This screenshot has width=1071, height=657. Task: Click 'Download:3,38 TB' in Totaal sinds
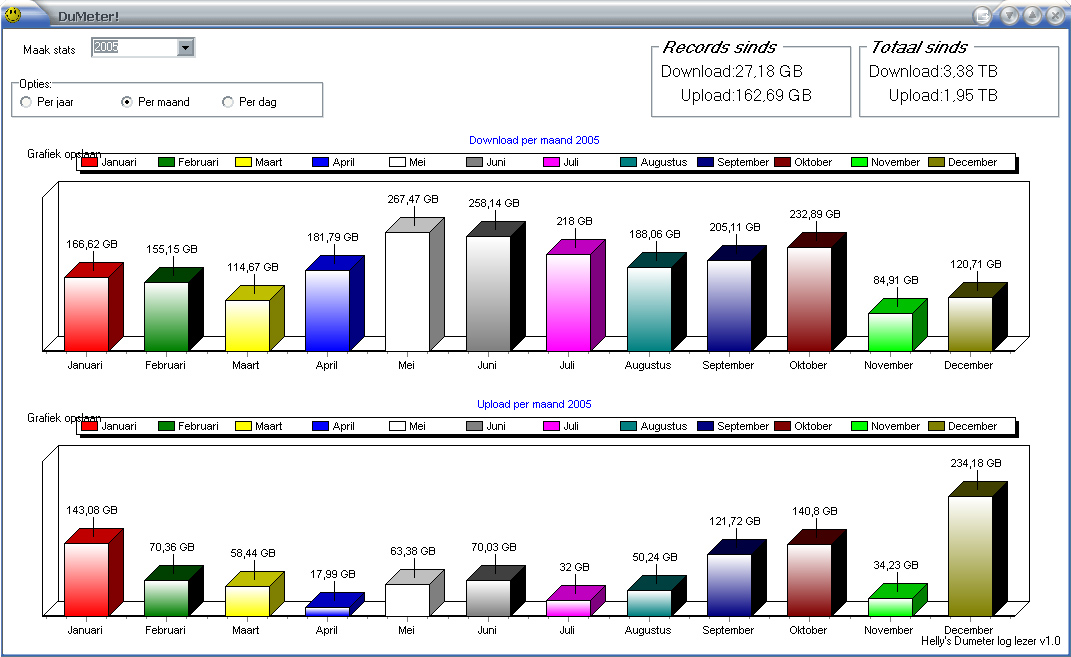pos(933,72)
